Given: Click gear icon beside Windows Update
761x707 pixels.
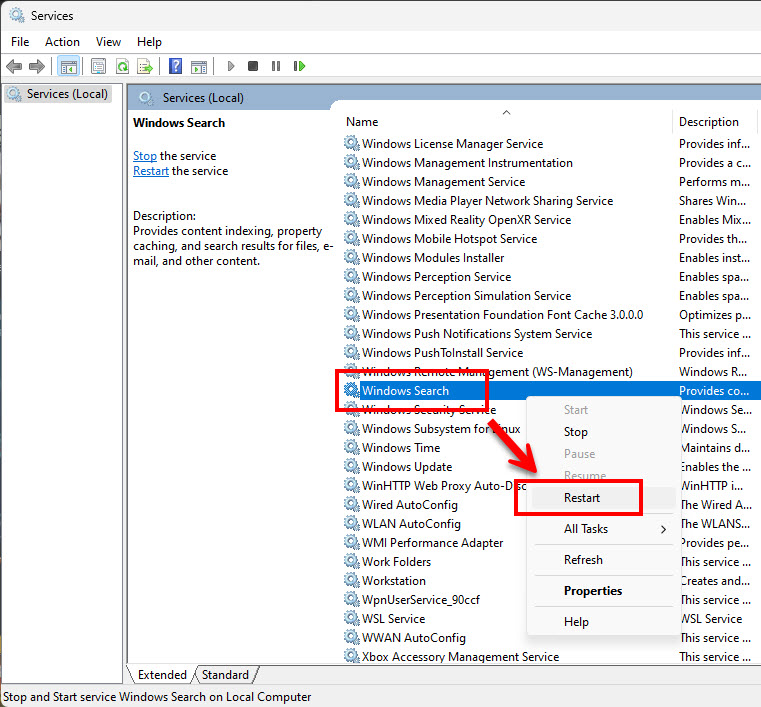Looking at the screenshot, I should [351, 466].
